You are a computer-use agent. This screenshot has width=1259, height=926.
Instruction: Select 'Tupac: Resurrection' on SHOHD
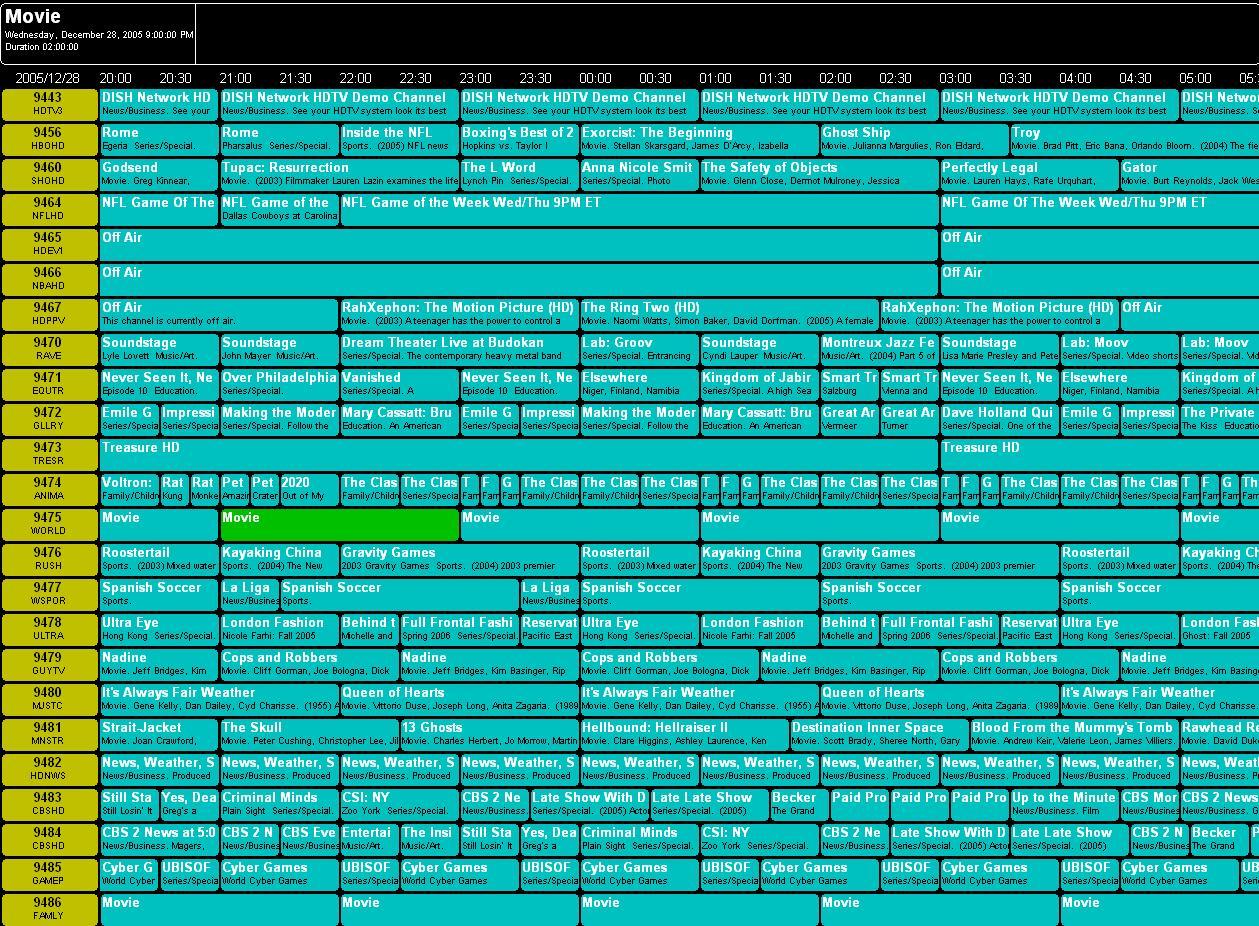coord(340,175)
